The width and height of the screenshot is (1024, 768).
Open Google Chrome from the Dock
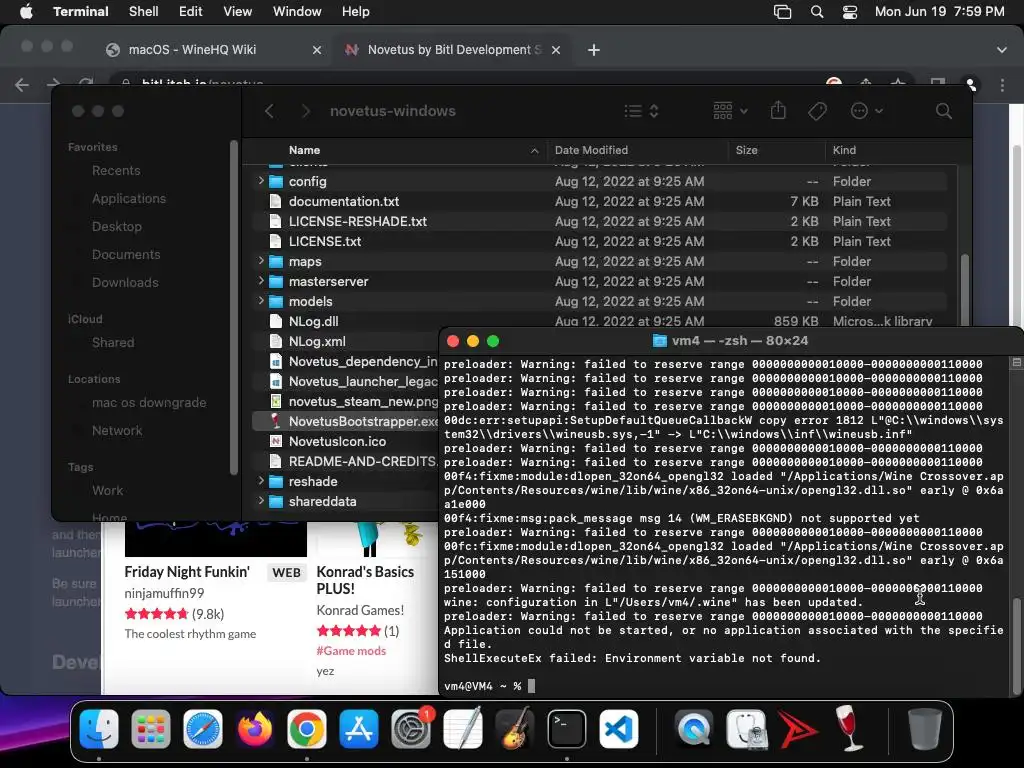(306, 728)
